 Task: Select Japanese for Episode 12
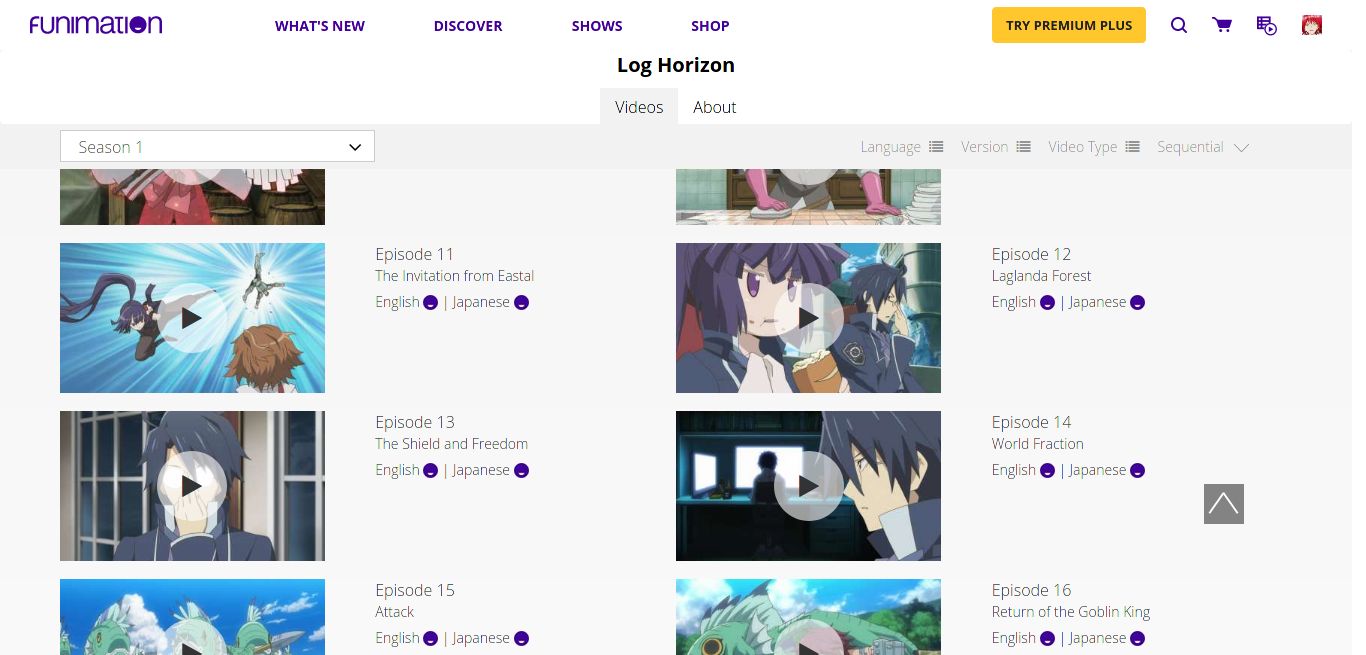pos(1097,302)
